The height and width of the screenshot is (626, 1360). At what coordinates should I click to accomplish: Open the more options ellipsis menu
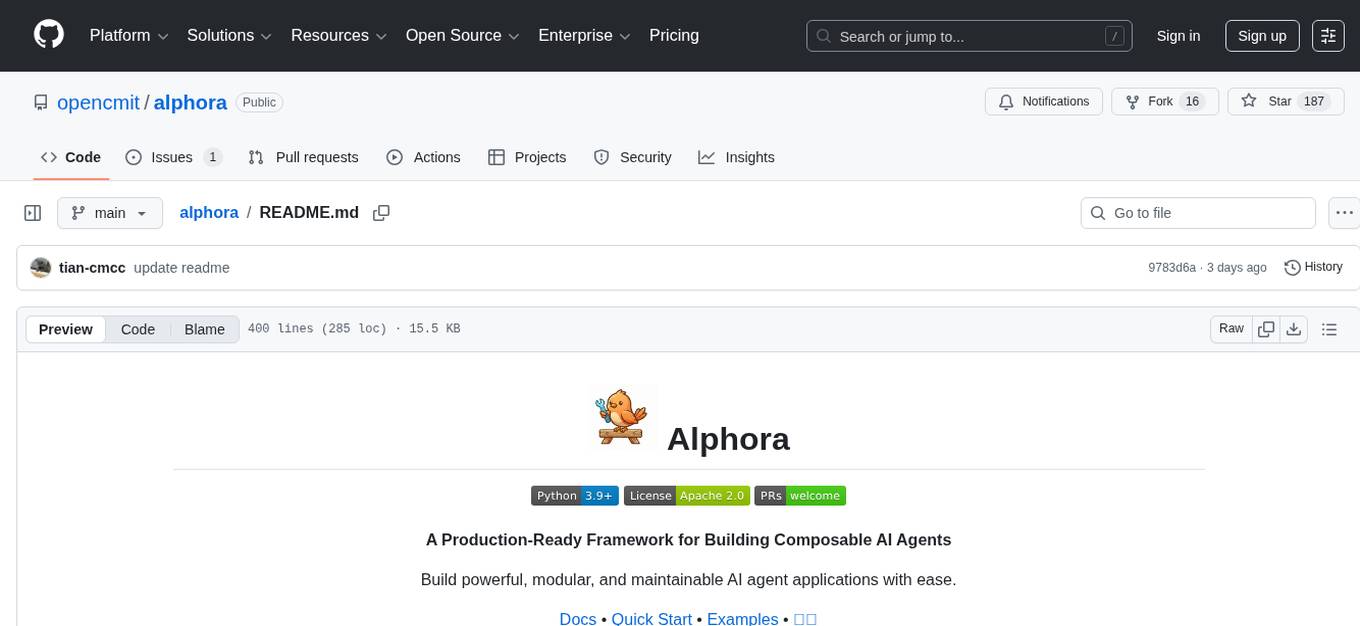click(1344, 212)
